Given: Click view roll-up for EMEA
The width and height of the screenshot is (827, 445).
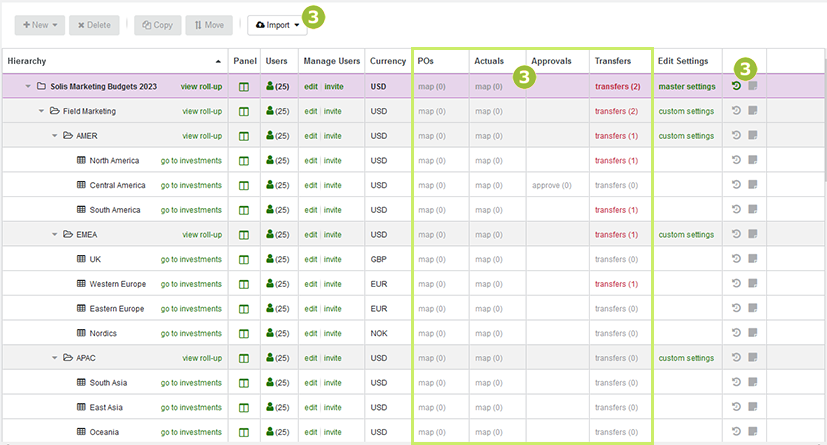Looking at the screenshot, I should (x=202, y=235).
